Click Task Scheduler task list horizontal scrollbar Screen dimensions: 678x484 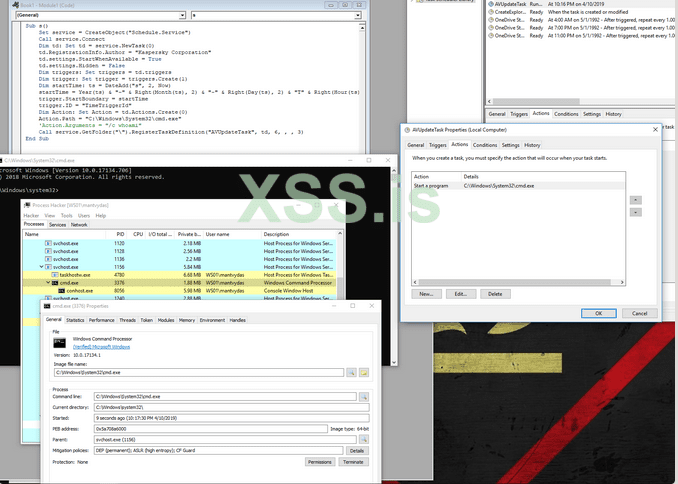(536, 102)
